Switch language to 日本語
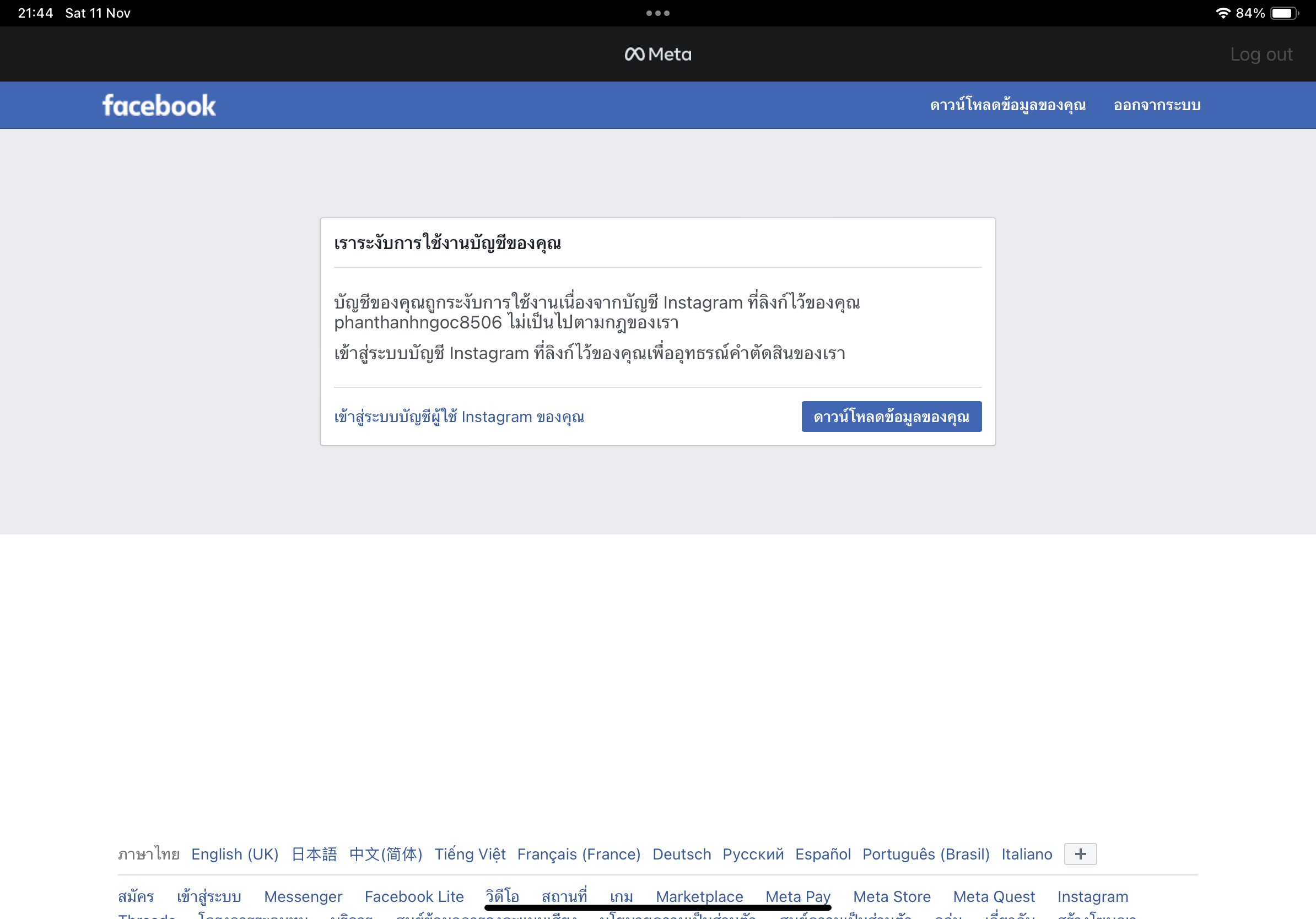 pos(314,853)
